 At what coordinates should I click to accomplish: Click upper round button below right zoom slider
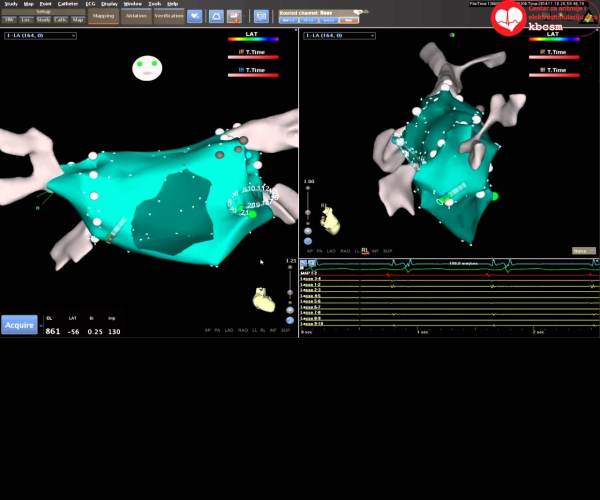click(x=308, y=231)
